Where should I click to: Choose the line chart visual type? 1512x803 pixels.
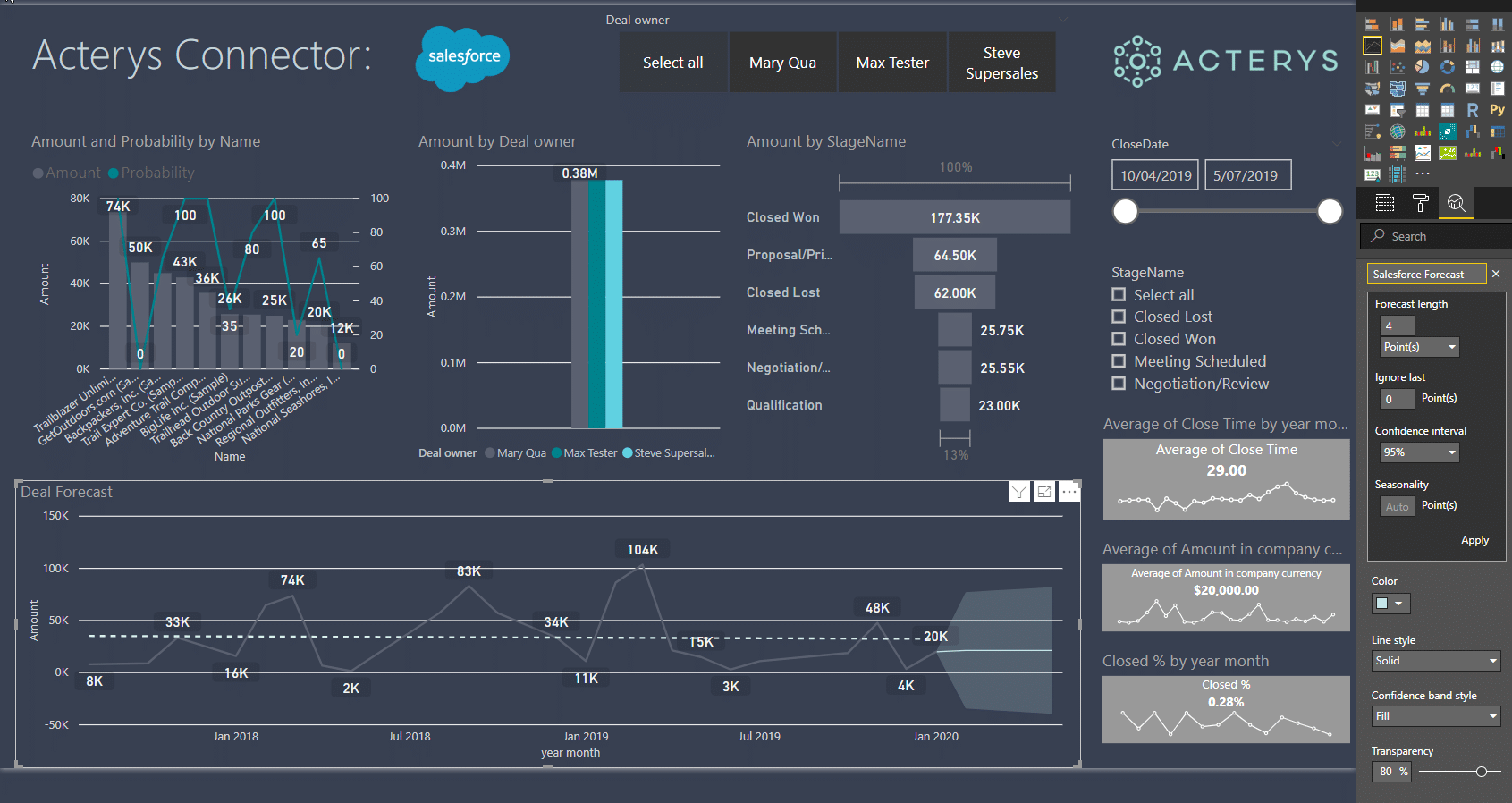click(1373, 46)
